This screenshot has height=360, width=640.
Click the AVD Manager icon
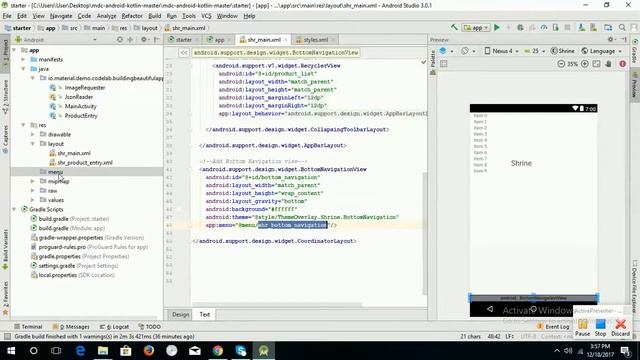tap(581, 27)
